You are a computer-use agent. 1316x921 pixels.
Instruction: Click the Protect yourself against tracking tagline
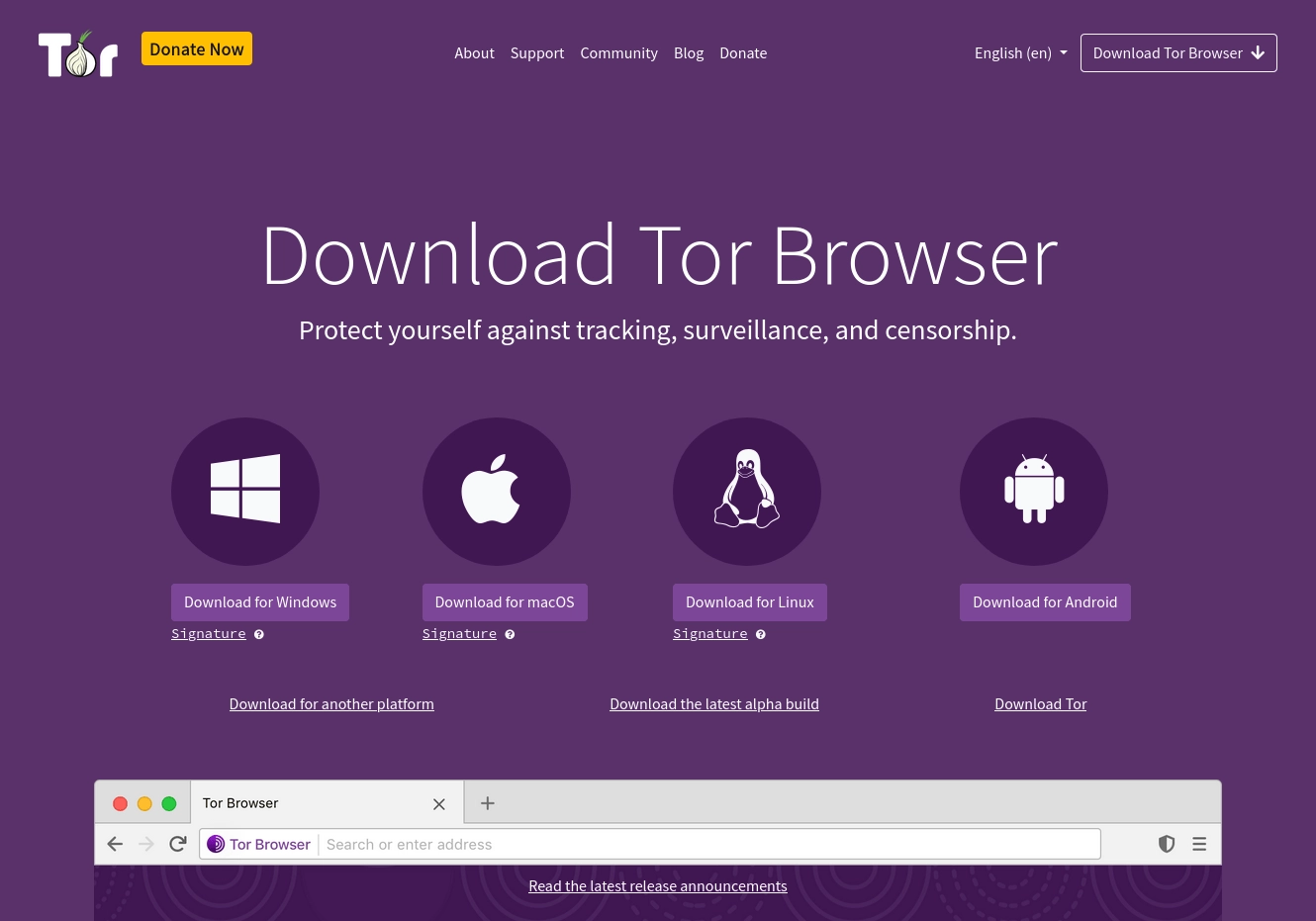(658, 330)
